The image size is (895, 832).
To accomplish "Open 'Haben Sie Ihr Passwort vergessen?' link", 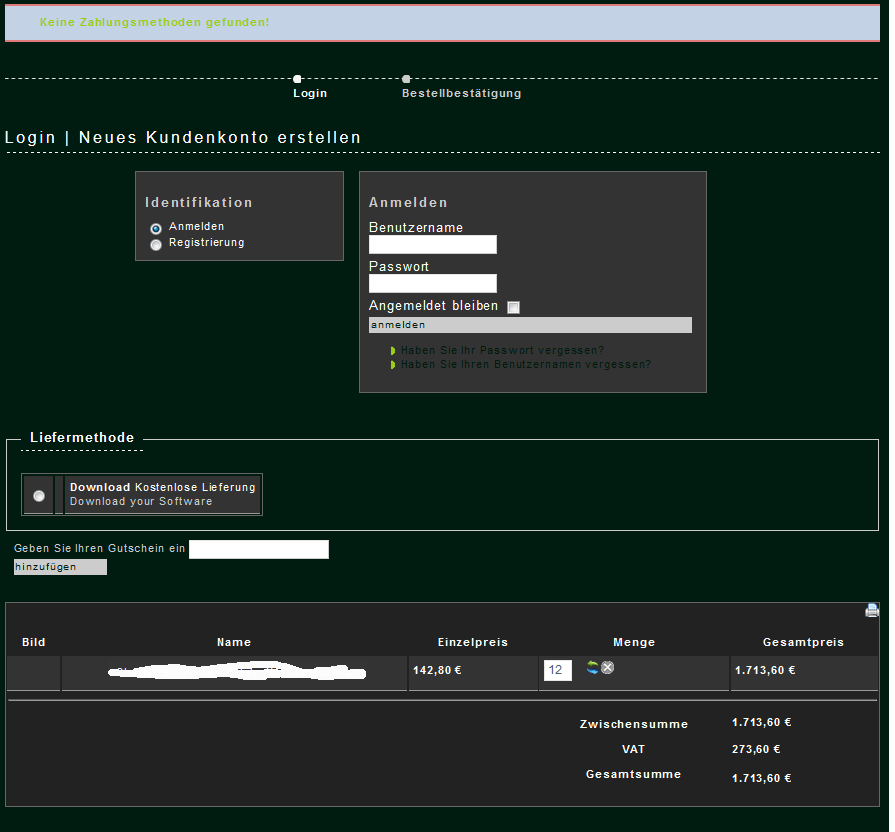I will pos(502,351).
